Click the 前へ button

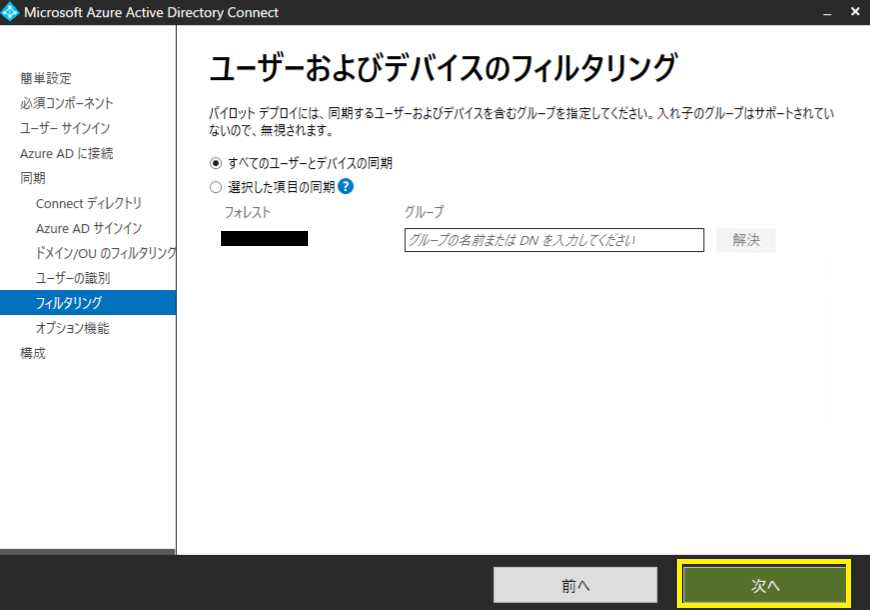tap(575, 585)
